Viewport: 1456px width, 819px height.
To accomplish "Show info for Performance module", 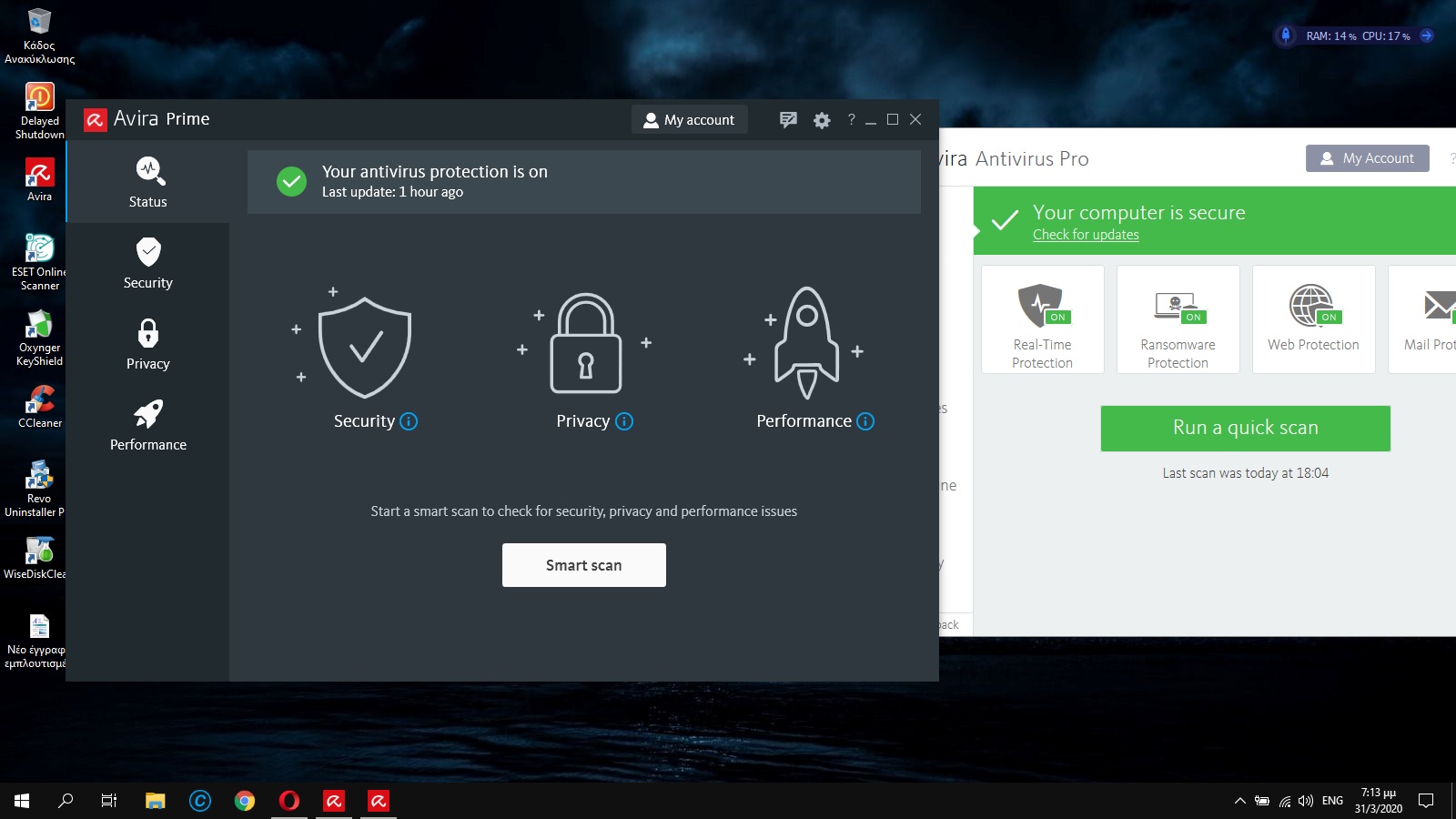I will coord(865,421).
